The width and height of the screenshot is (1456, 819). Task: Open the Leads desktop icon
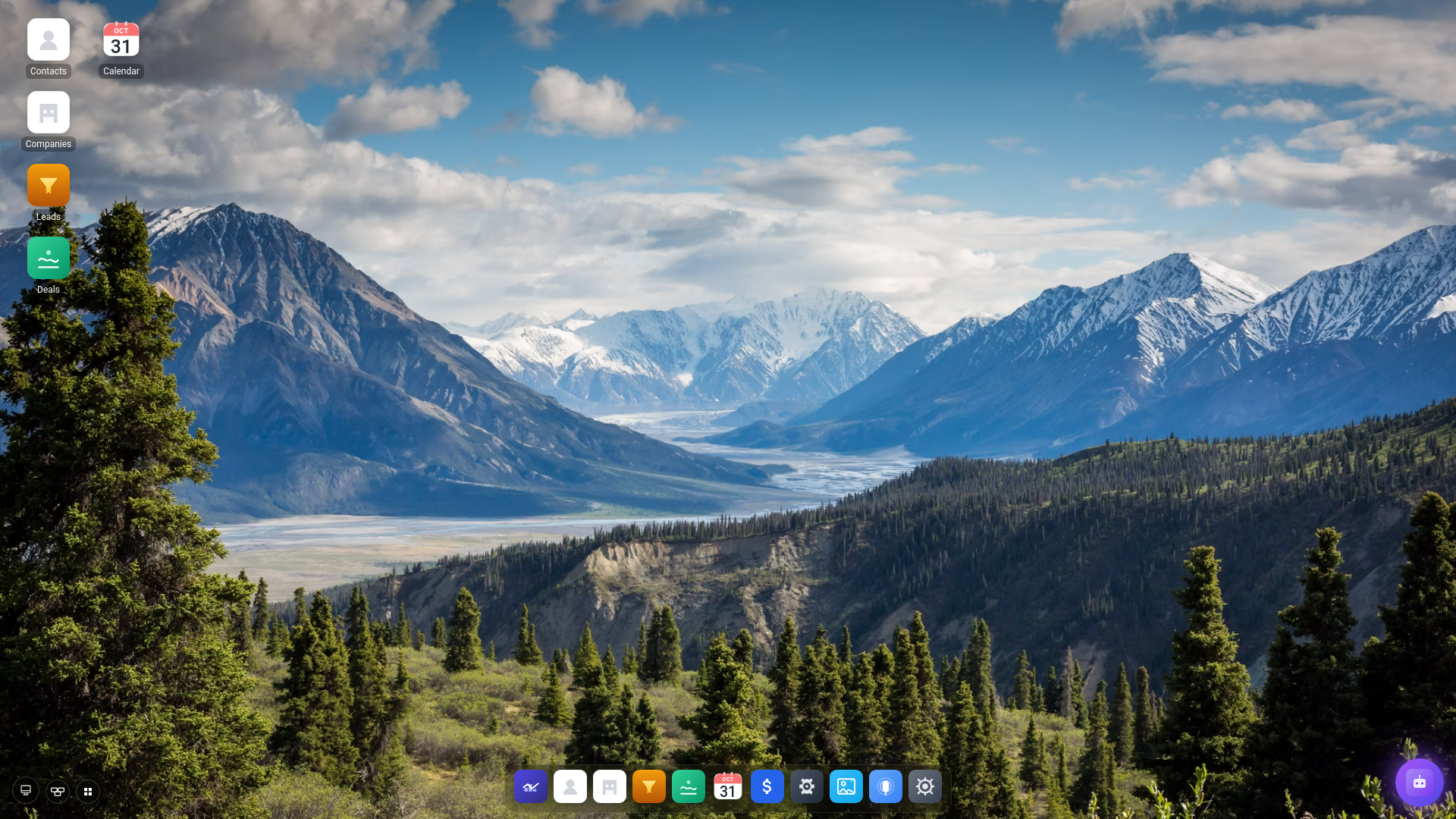pos(49,186)
